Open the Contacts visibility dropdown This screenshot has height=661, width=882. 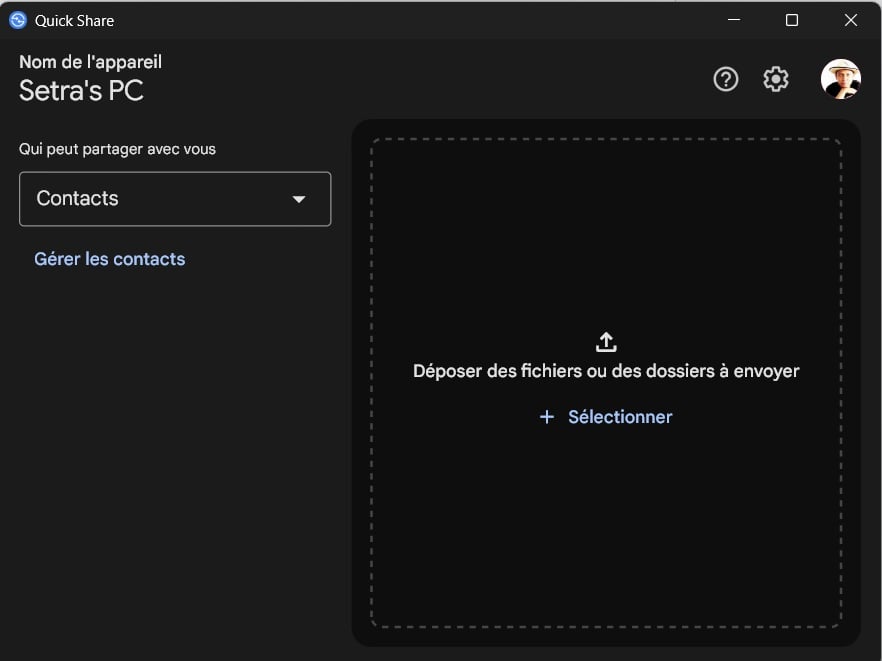pos(175,199)
